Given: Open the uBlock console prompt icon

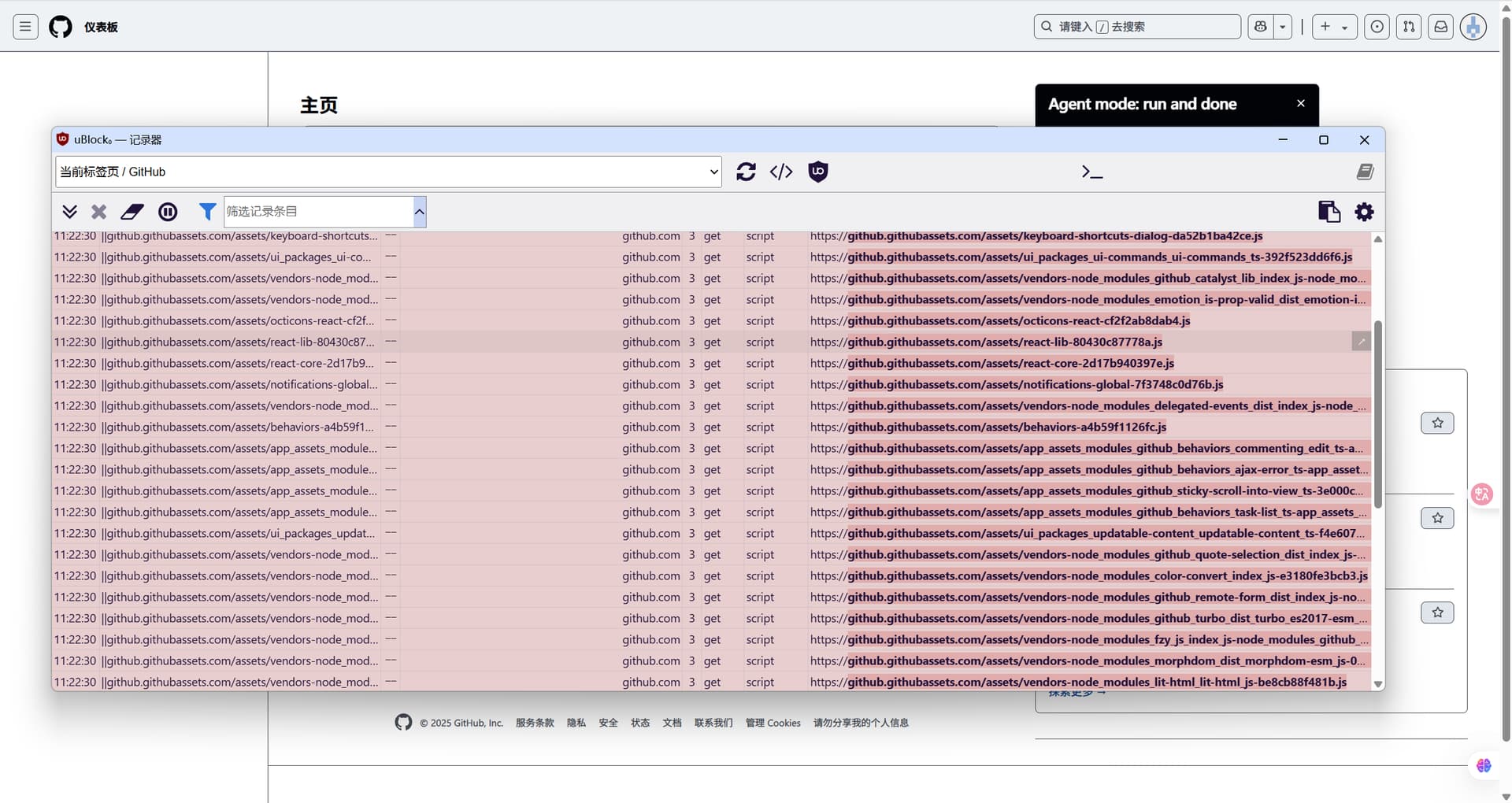Looking at the screenshot, I should pyautogui.click(x=1092, y=172).
